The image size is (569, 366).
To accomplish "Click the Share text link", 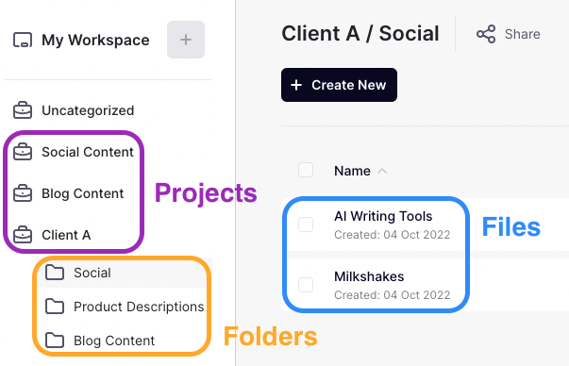I will click(x=522, y=34).
